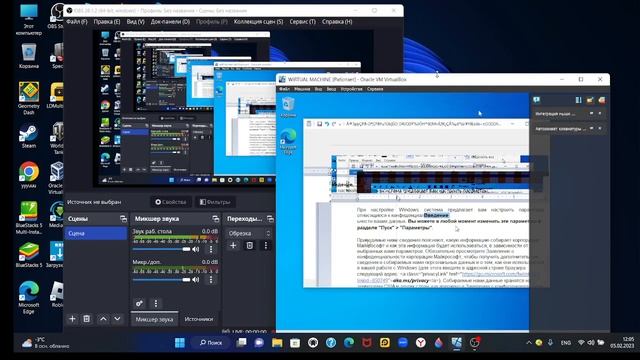Move the scene up in Scenes list
The image size is (640, 360).
point(103,319)
